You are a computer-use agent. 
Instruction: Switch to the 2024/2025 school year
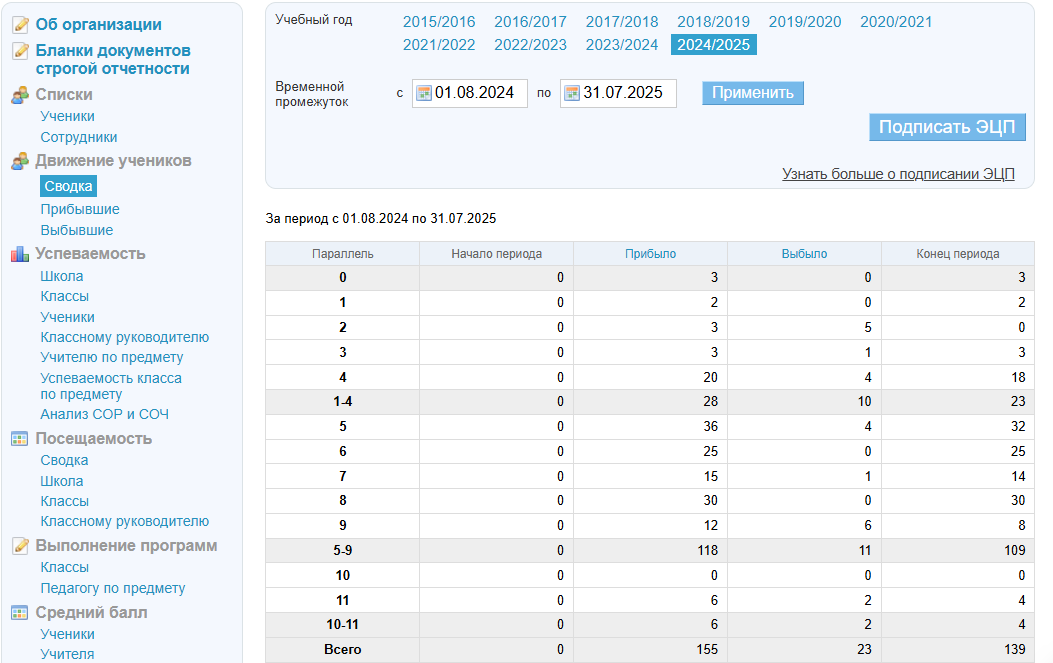(713, 44)
